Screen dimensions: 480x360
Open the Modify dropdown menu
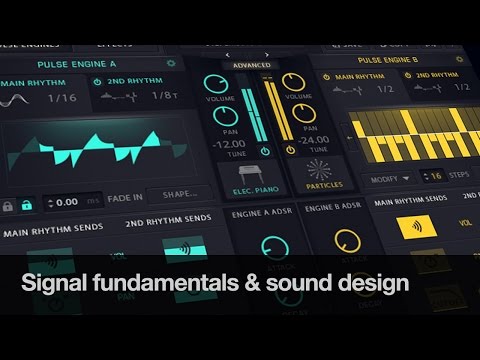pyautogui.click(x=389, y=179)
